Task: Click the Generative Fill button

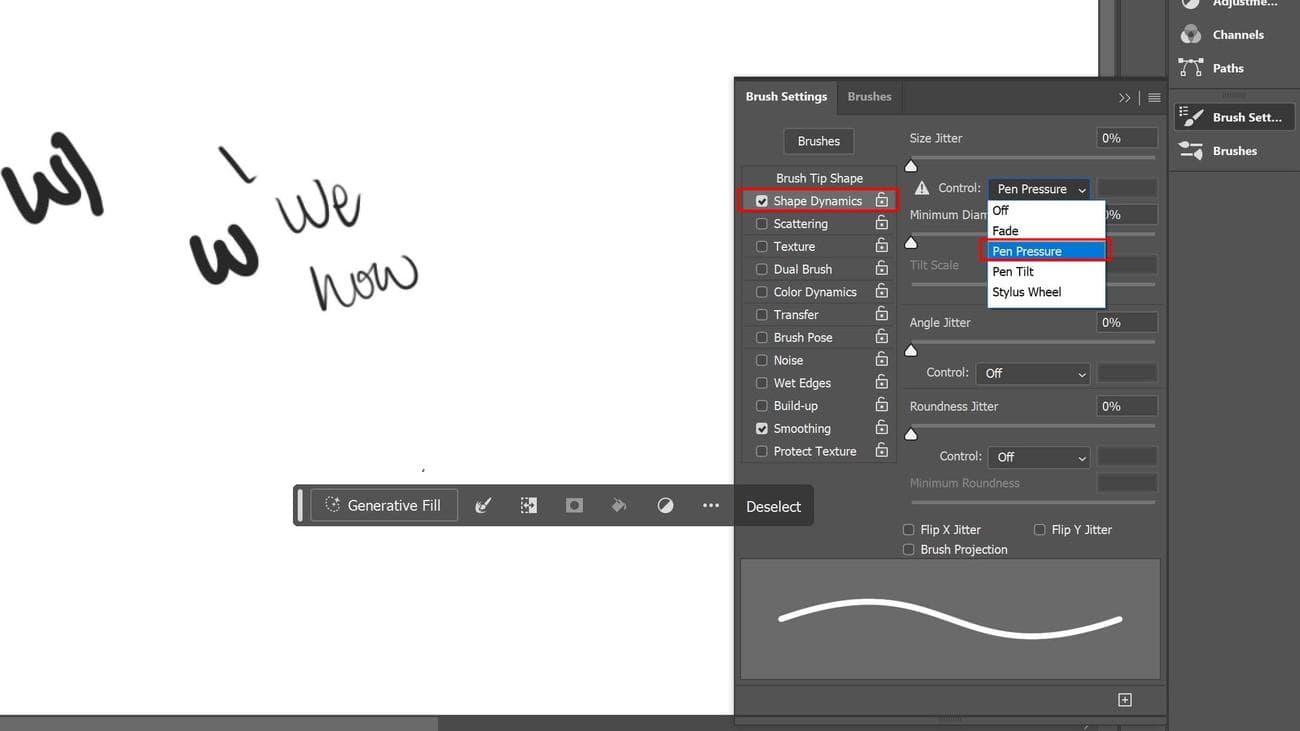Action: [x=384, y=505]
